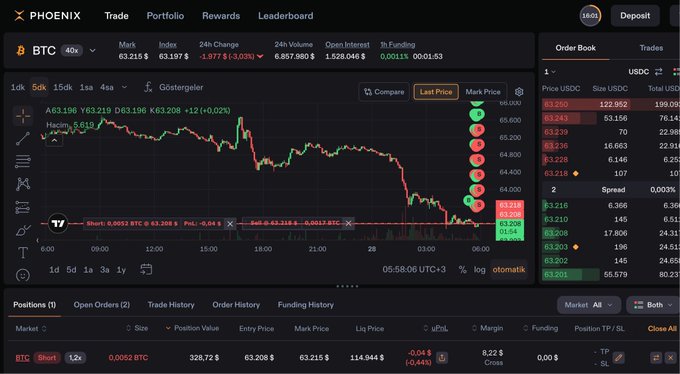The image size is (680, 374).
Task: Select the 1sa timeframe
Action: point(86,87)
